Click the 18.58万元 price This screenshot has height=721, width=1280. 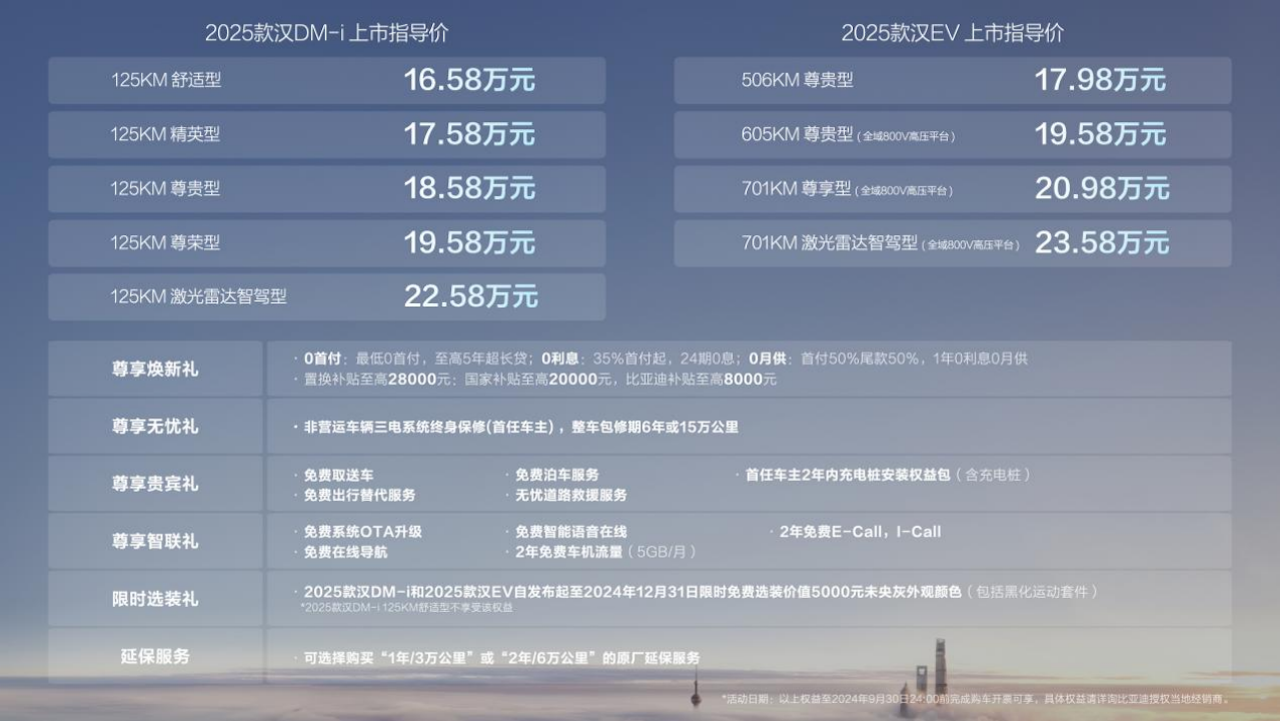tap(469, 188)
